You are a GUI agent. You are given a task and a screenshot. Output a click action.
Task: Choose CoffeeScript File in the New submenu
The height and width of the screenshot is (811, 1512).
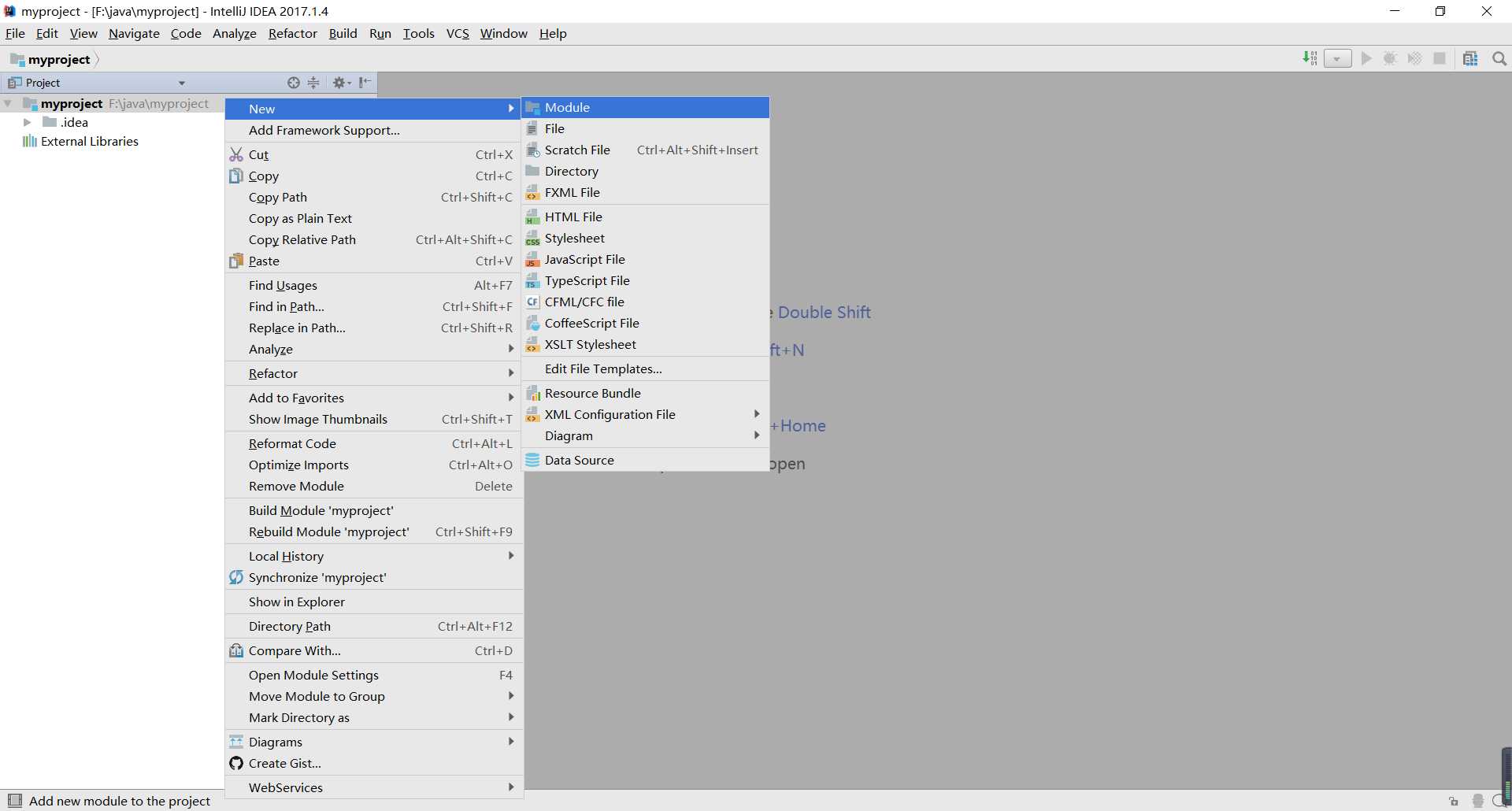coord(646,324)
